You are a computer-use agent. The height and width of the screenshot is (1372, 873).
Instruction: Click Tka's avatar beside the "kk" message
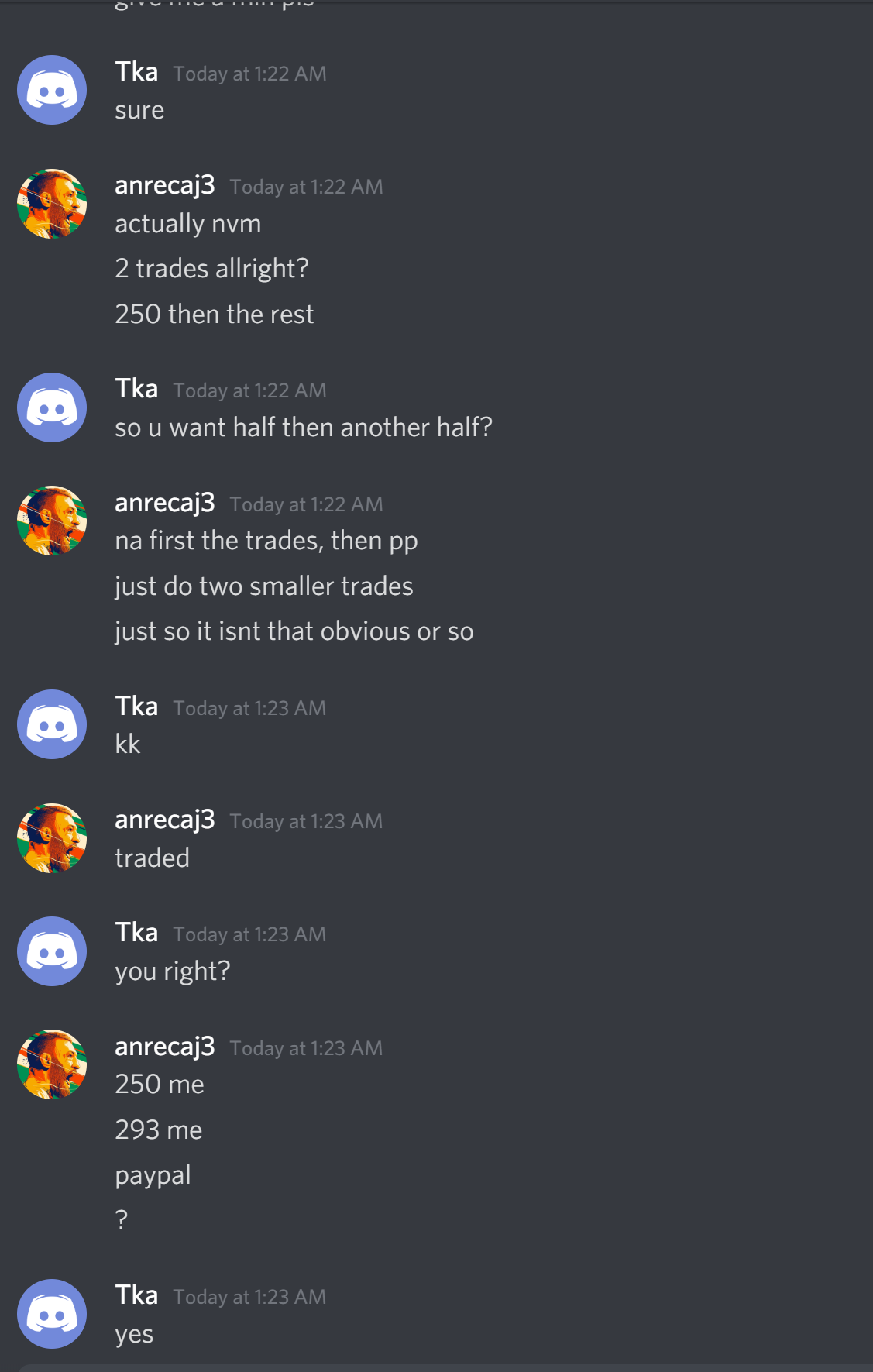[52, 724]
